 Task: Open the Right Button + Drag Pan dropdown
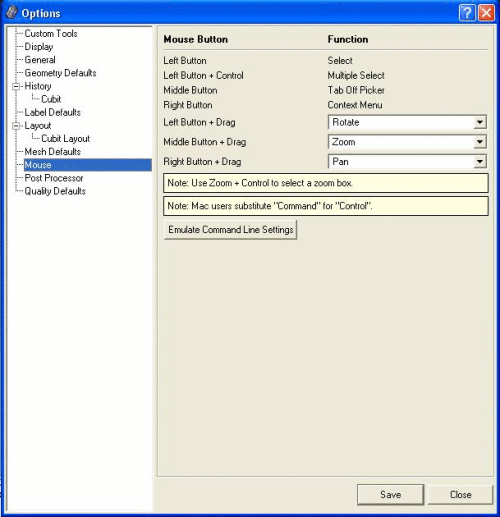click(x=407, y=162)
